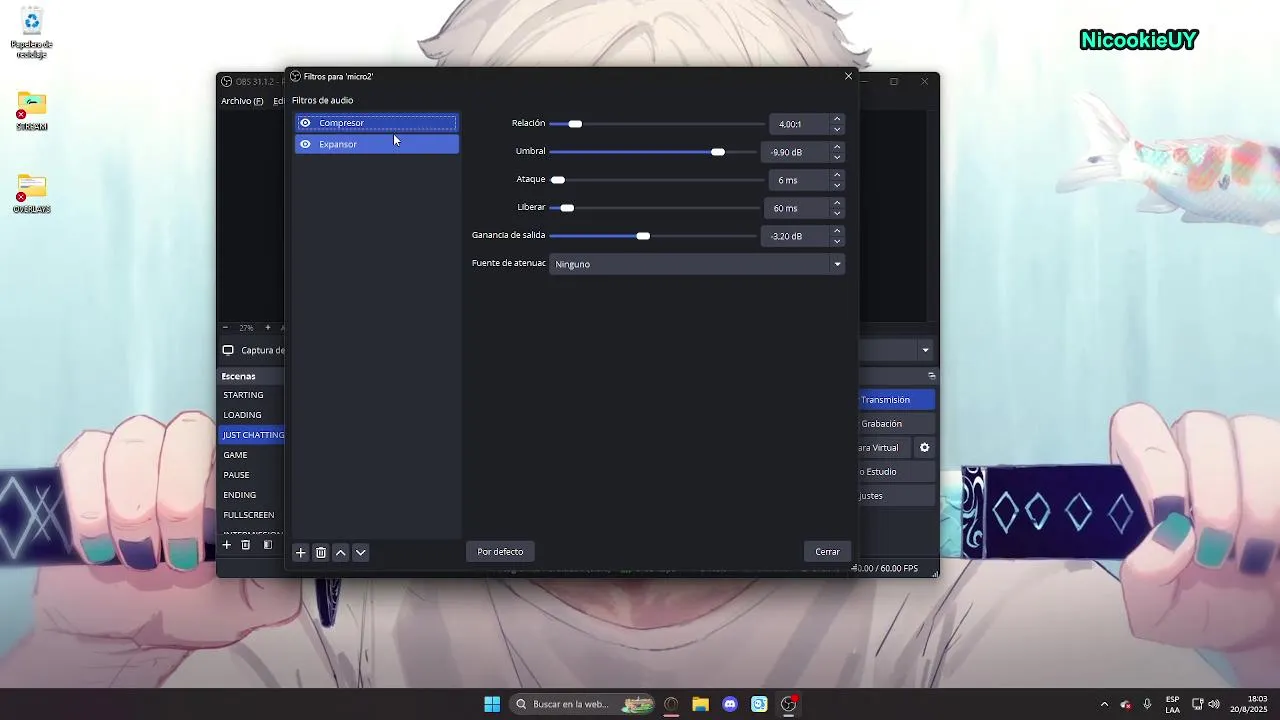Viewport: 1280px width, 720px height.
Task: Click the Umbral -9.90 dB value field
Action: [795, 152]
